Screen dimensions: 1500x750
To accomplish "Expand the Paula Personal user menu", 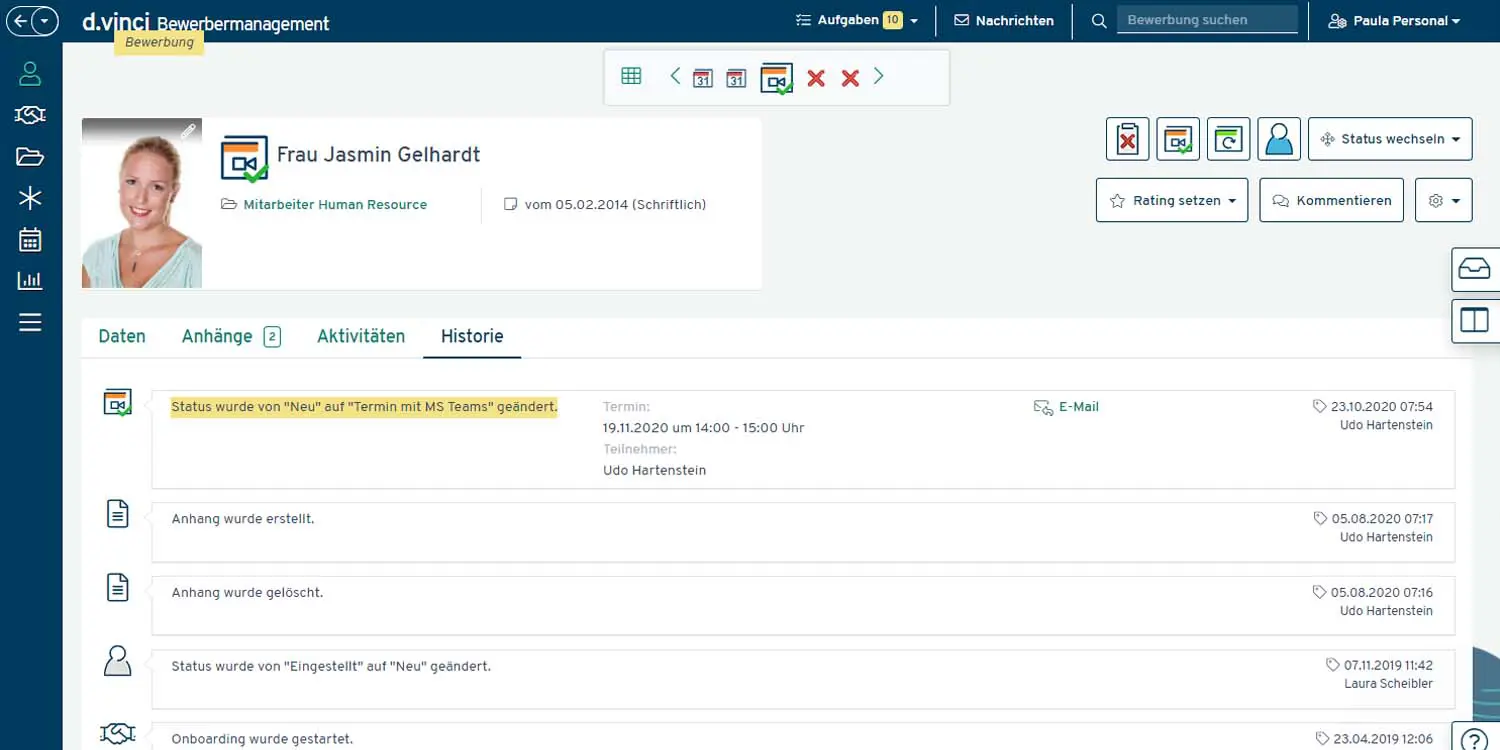I will (1394, 20).
